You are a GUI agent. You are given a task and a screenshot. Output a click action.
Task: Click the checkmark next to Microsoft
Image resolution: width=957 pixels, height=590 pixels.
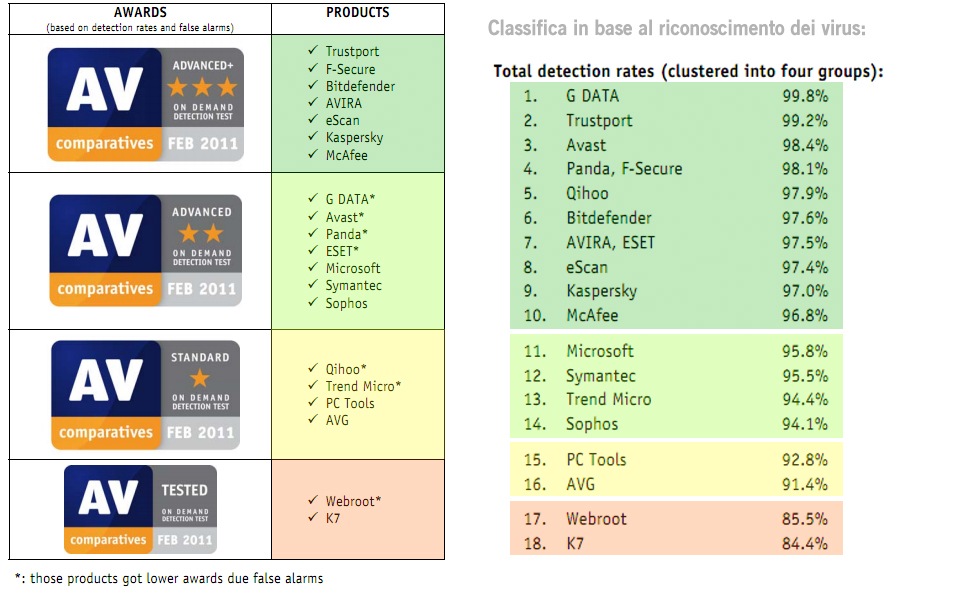point(314,268)
